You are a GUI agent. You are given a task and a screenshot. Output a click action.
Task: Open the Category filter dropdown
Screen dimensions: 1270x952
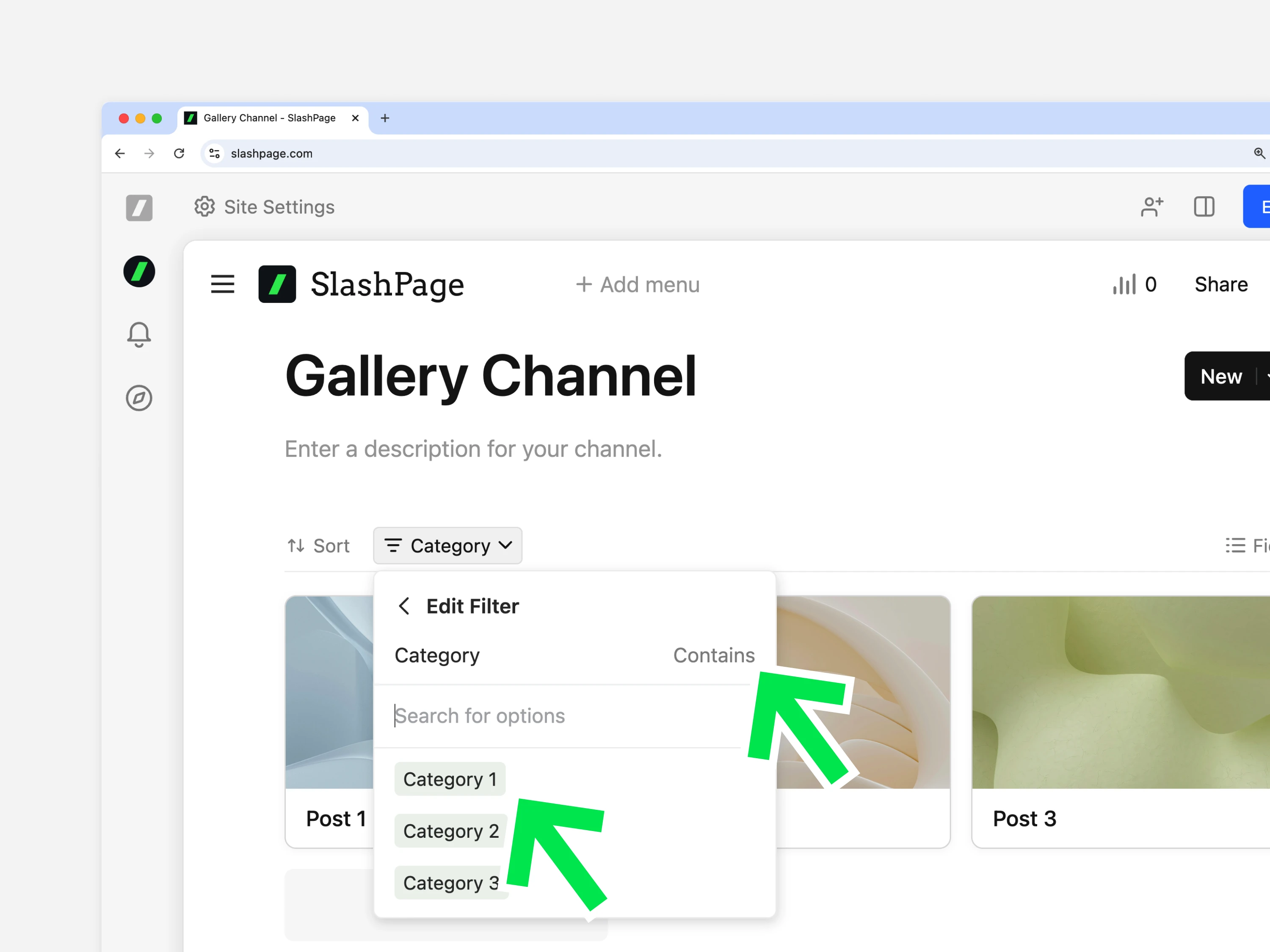448,546
